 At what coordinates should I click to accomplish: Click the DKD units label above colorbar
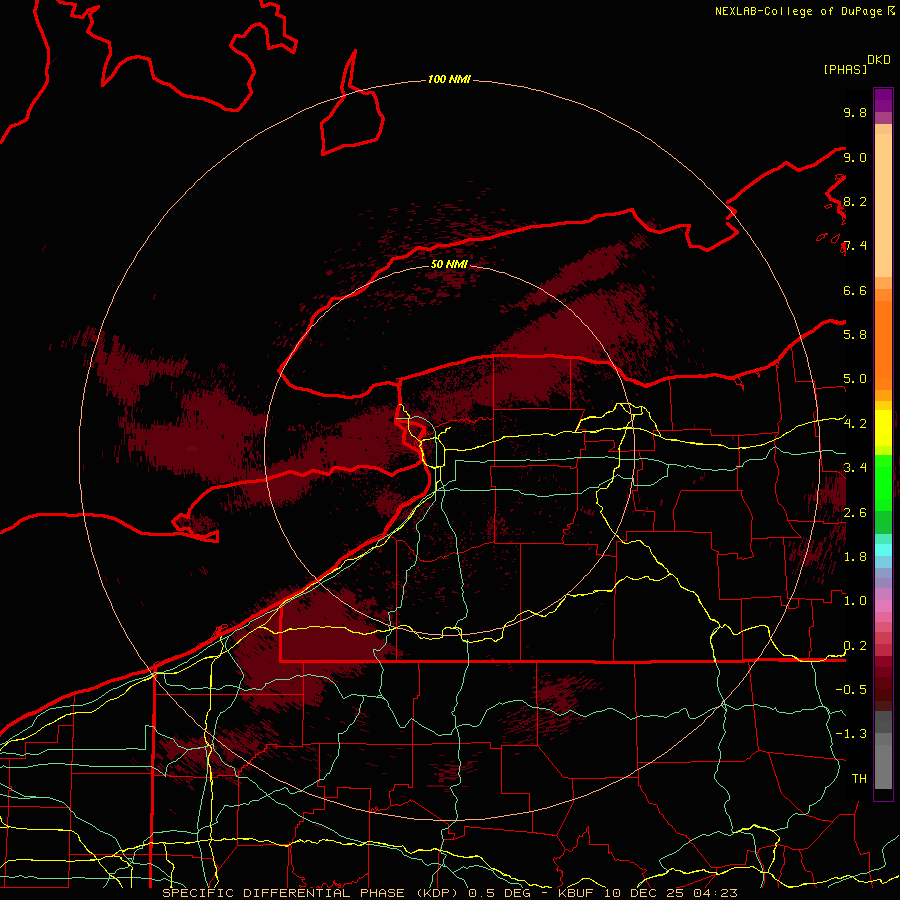click(879, 60)
